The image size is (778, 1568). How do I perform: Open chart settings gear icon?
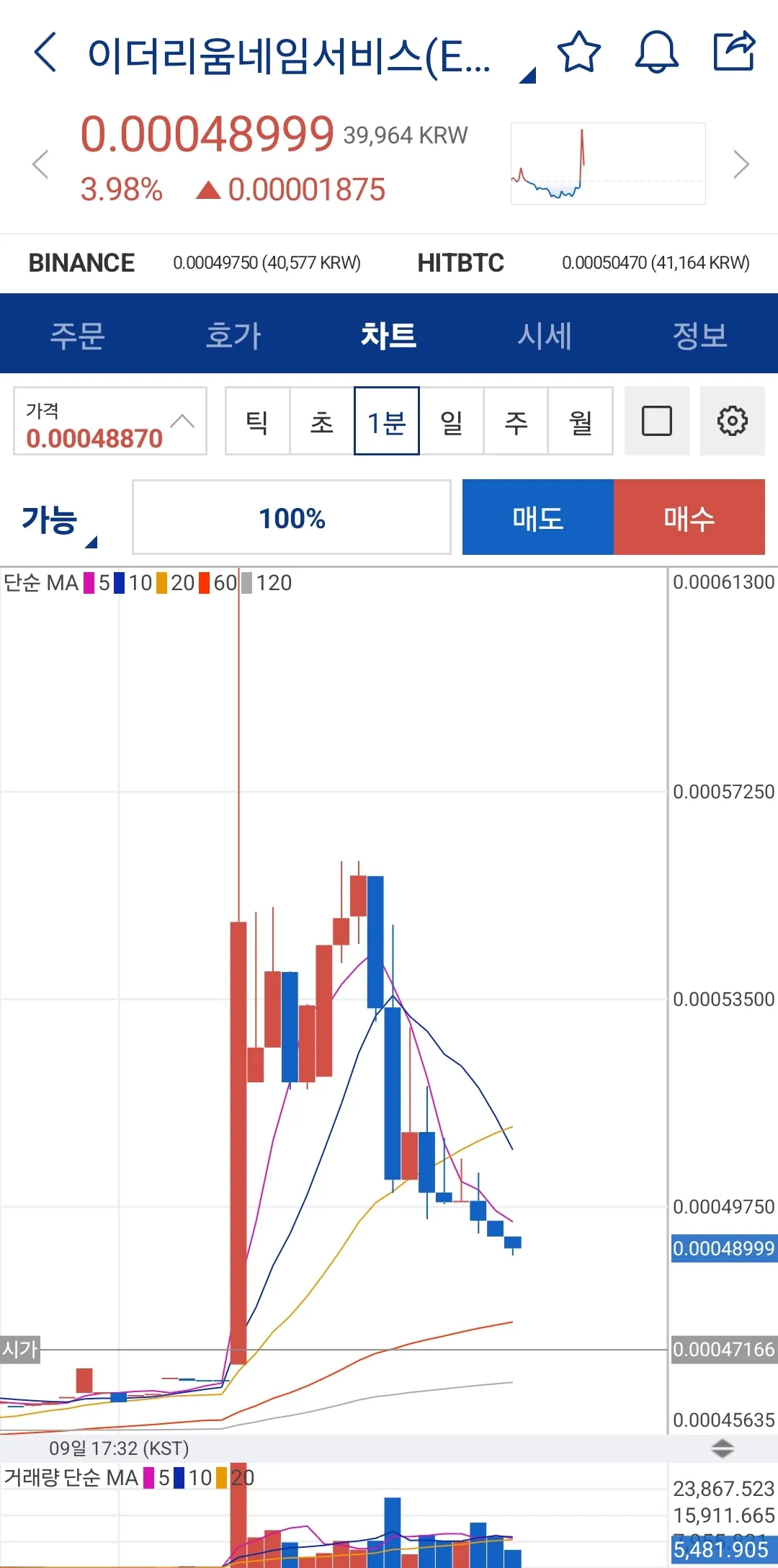click(x=732, y=422)
